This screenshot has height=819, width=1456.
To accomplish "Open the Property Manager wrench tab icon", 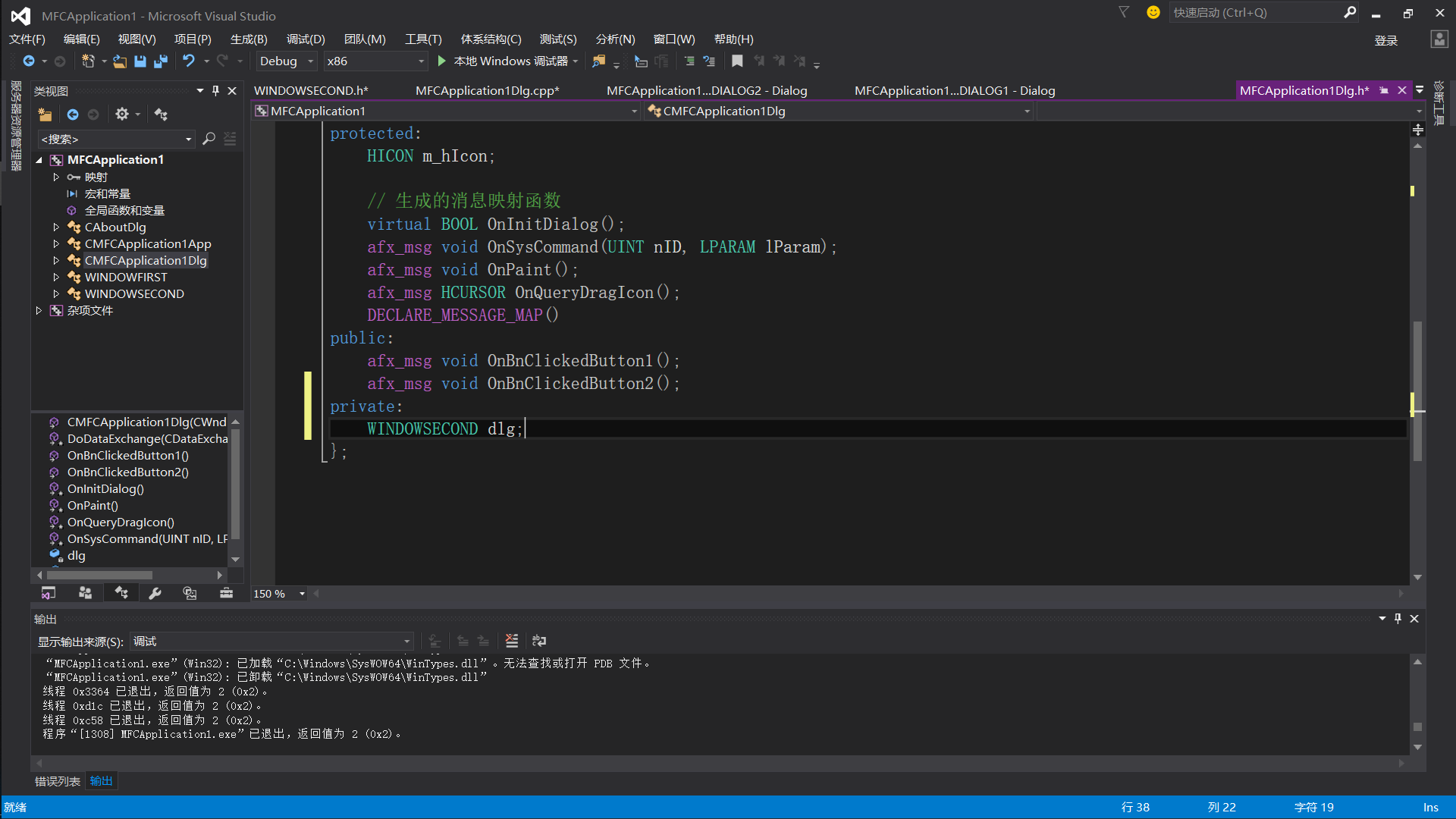I will (155, 593).
